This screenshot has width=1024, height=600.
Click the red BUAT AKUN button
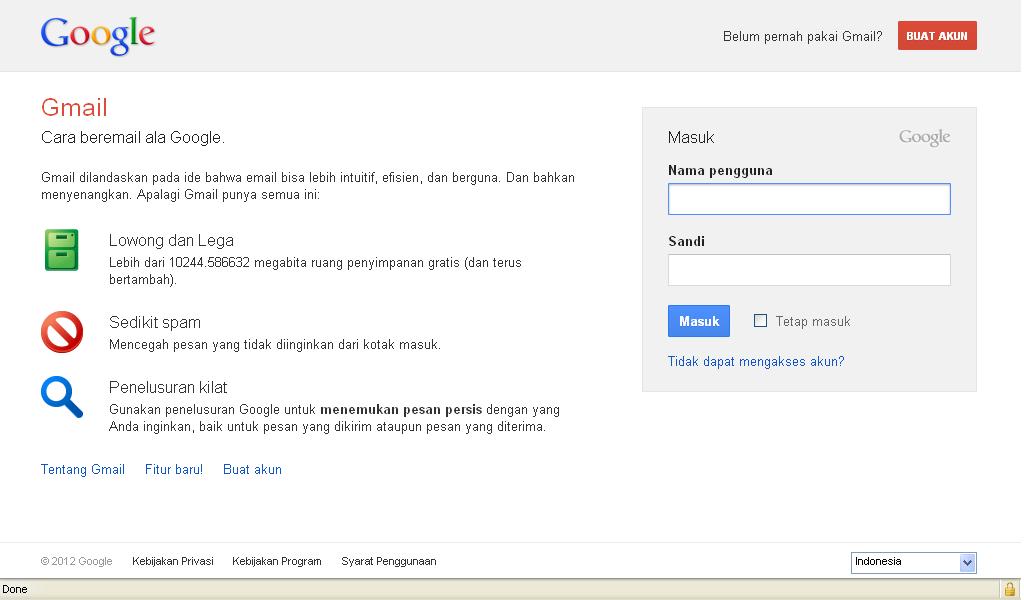click(936, 35)
